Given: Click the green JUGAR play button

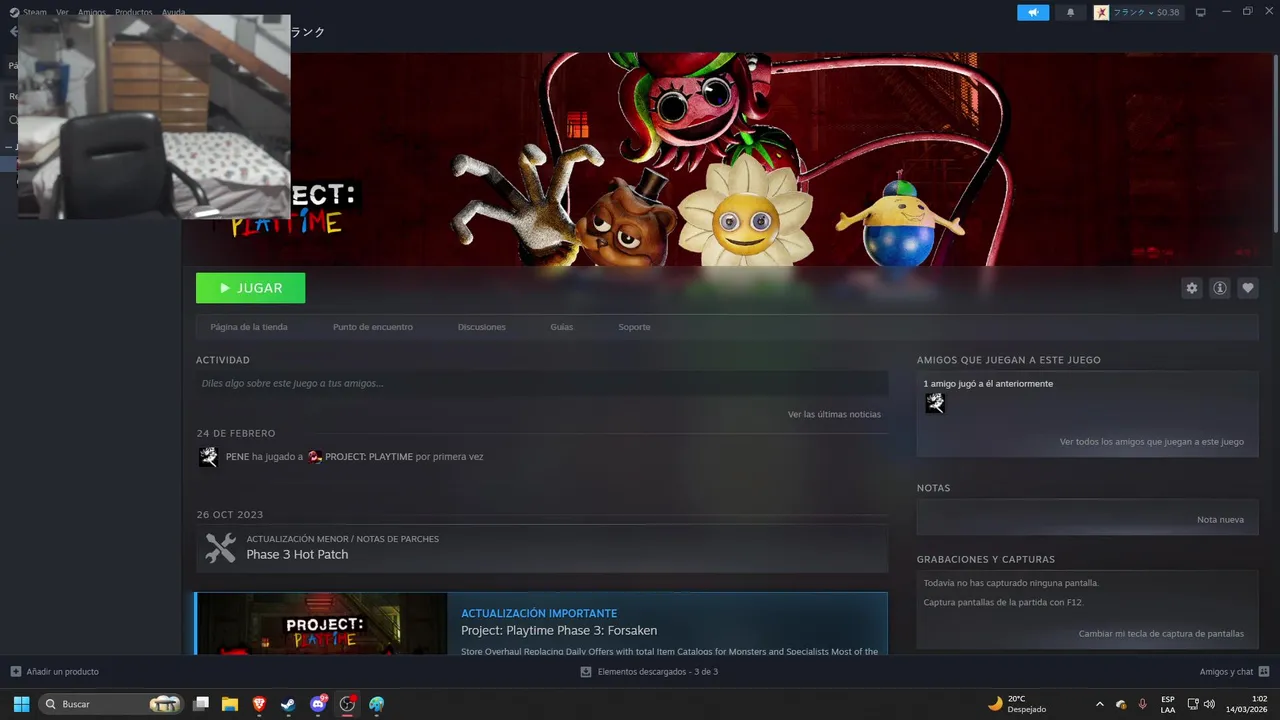Looking at the screenshot, I should click(250, 288).
